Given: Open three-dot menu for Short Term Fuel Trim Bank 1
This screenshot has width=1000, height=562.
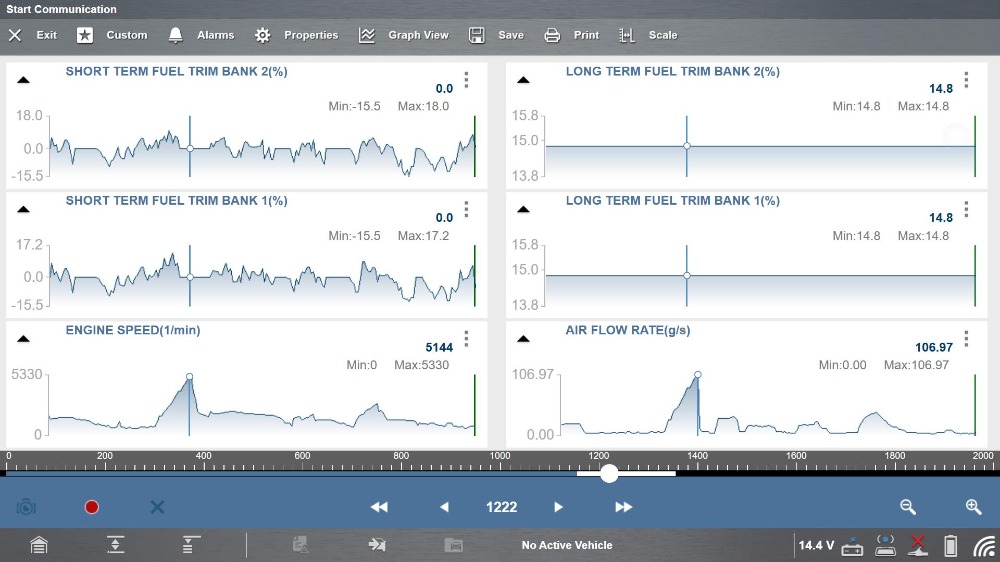Looking at the screenshot, I should click(466, 209).
